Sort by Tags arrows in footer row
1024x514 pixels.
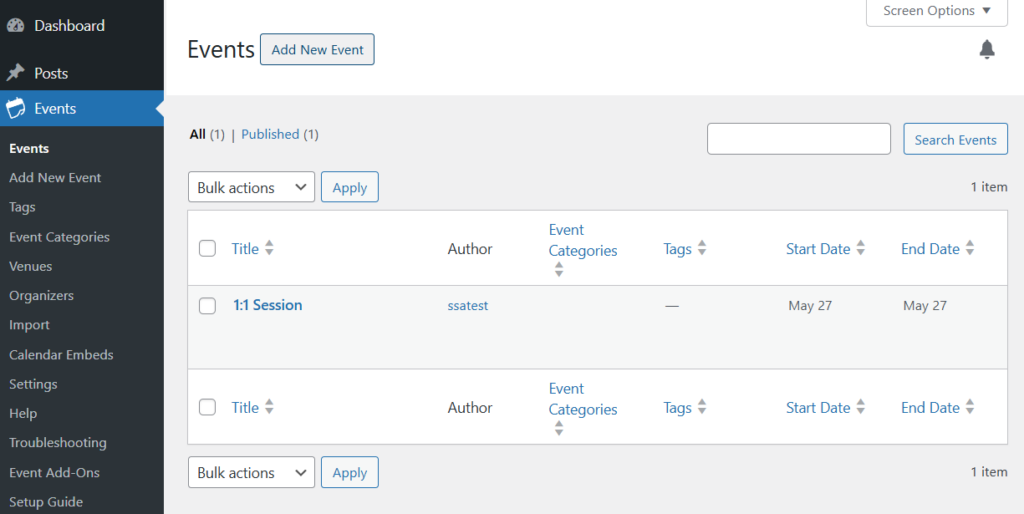pyautogui.click(x=702, y=407)
